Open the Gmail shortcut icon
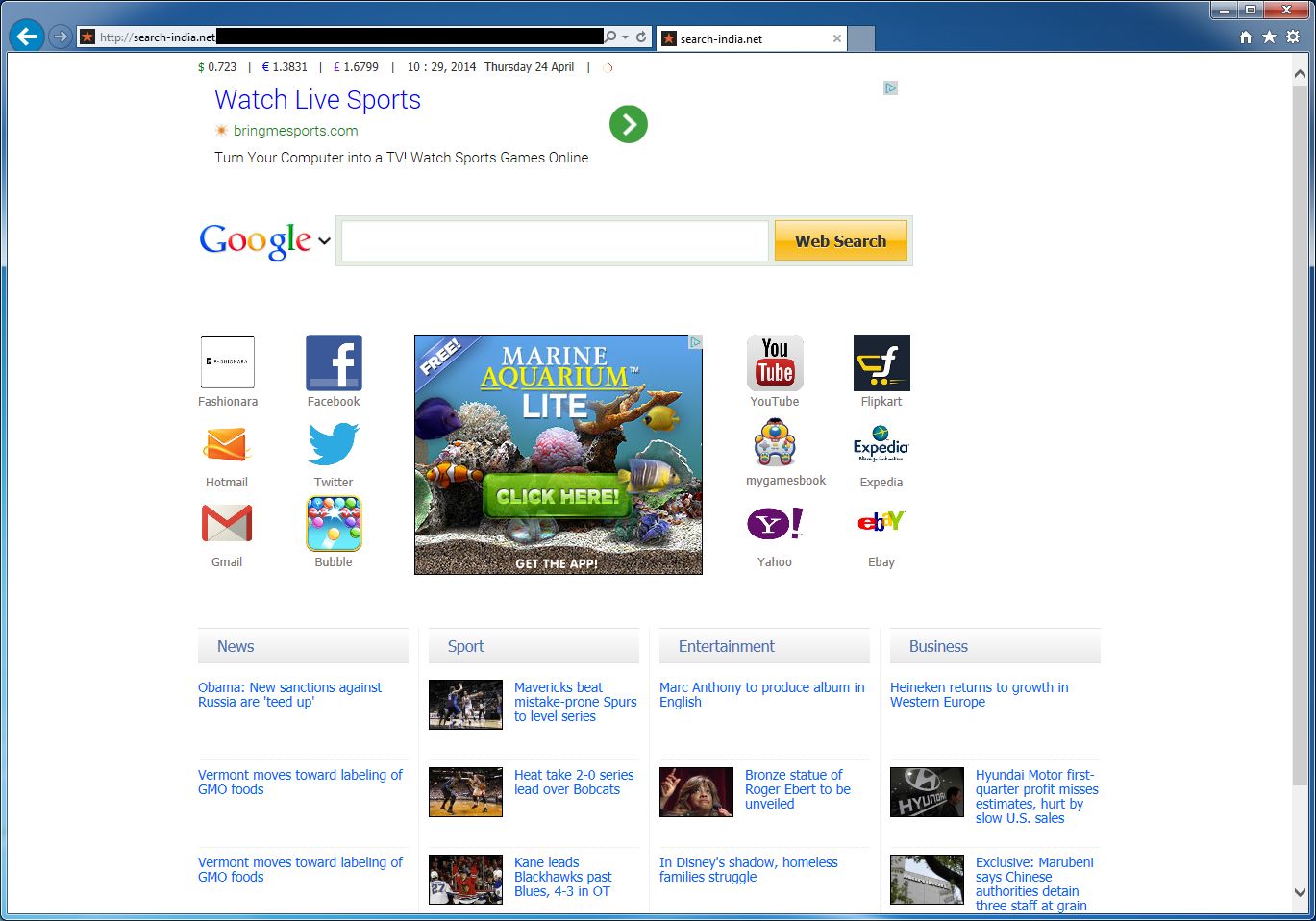This screenshot has height=921, width=1316. click(x=227, y=523)
